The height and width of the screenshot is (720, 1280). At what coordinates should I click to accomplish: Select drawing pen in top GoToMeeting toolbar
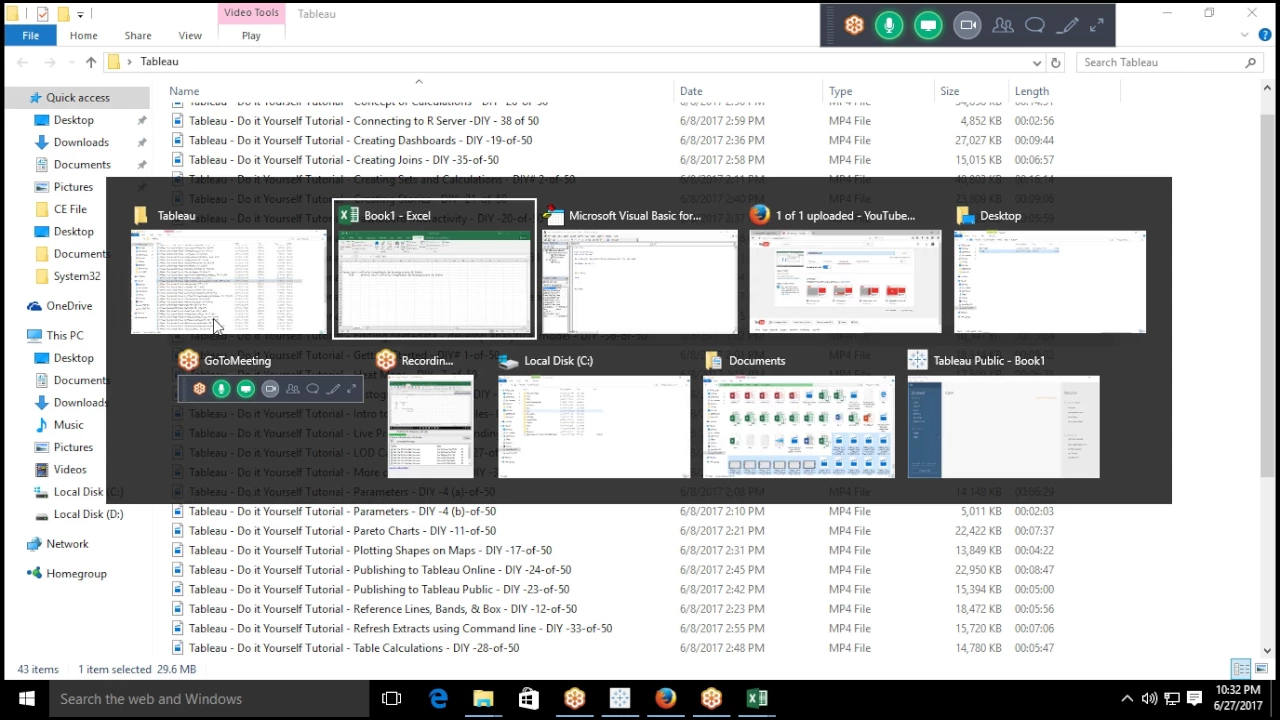tap(1068, 26)
